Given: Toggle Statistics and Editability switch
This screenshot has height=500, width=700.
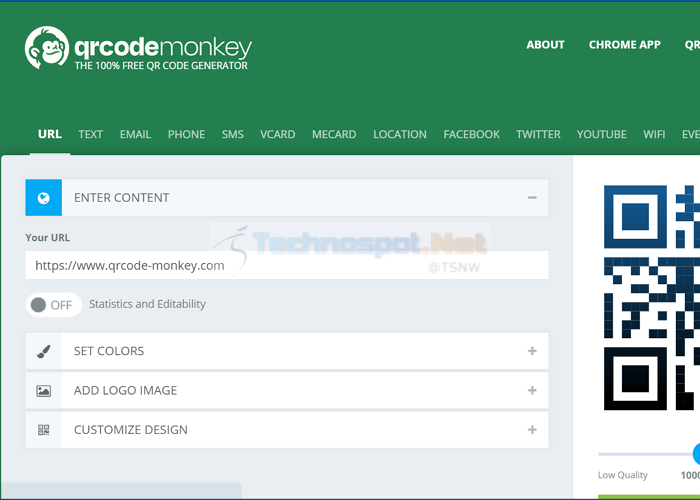Looking at the screenshot, I should (x=53, y=305).
